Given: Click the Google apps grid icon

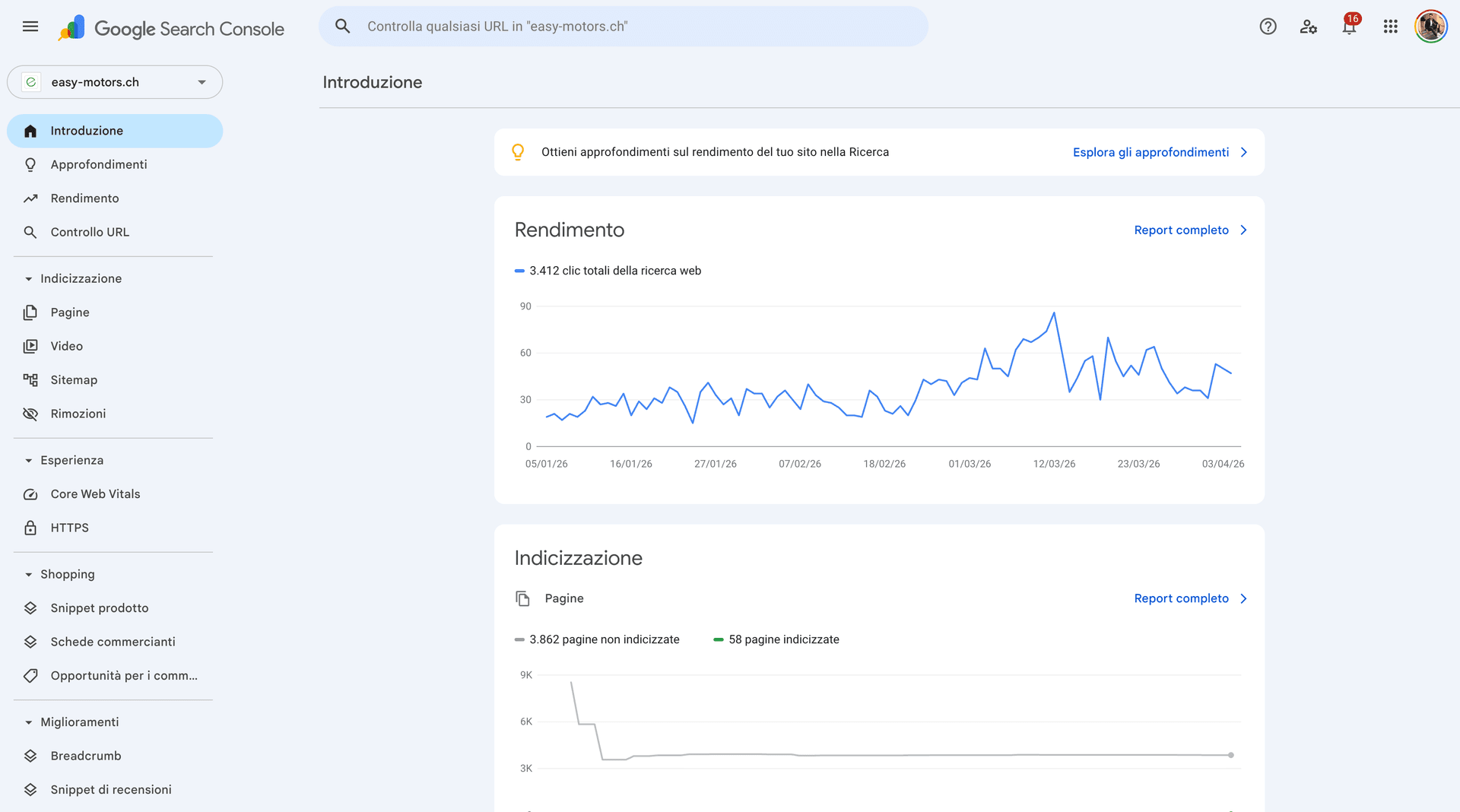Looking at the screenshot, I should [x=1391, y=26].
